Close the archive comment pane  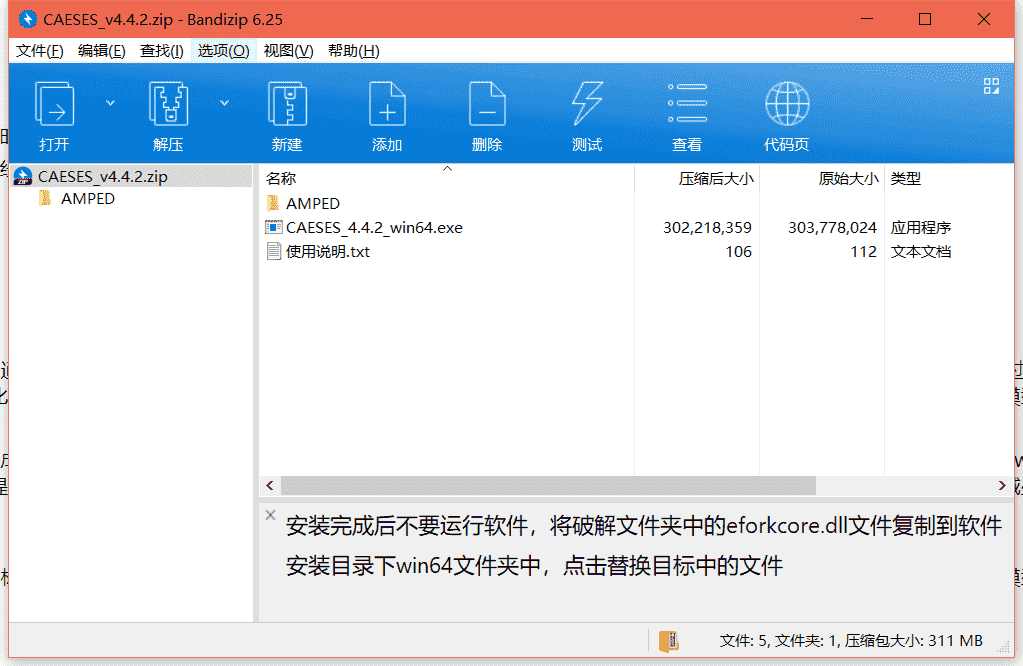click(x=270, y=515)
